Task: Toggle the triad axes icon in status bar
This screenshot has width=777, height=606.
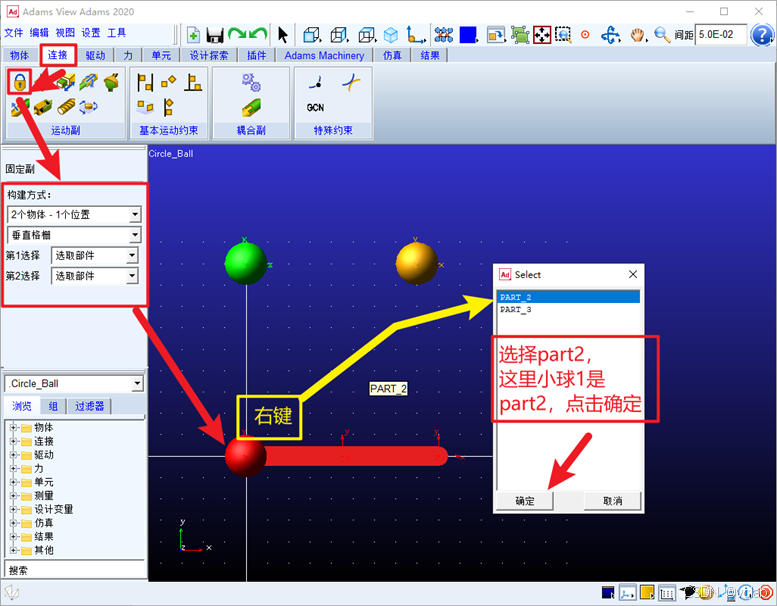Action: [628, 592]
